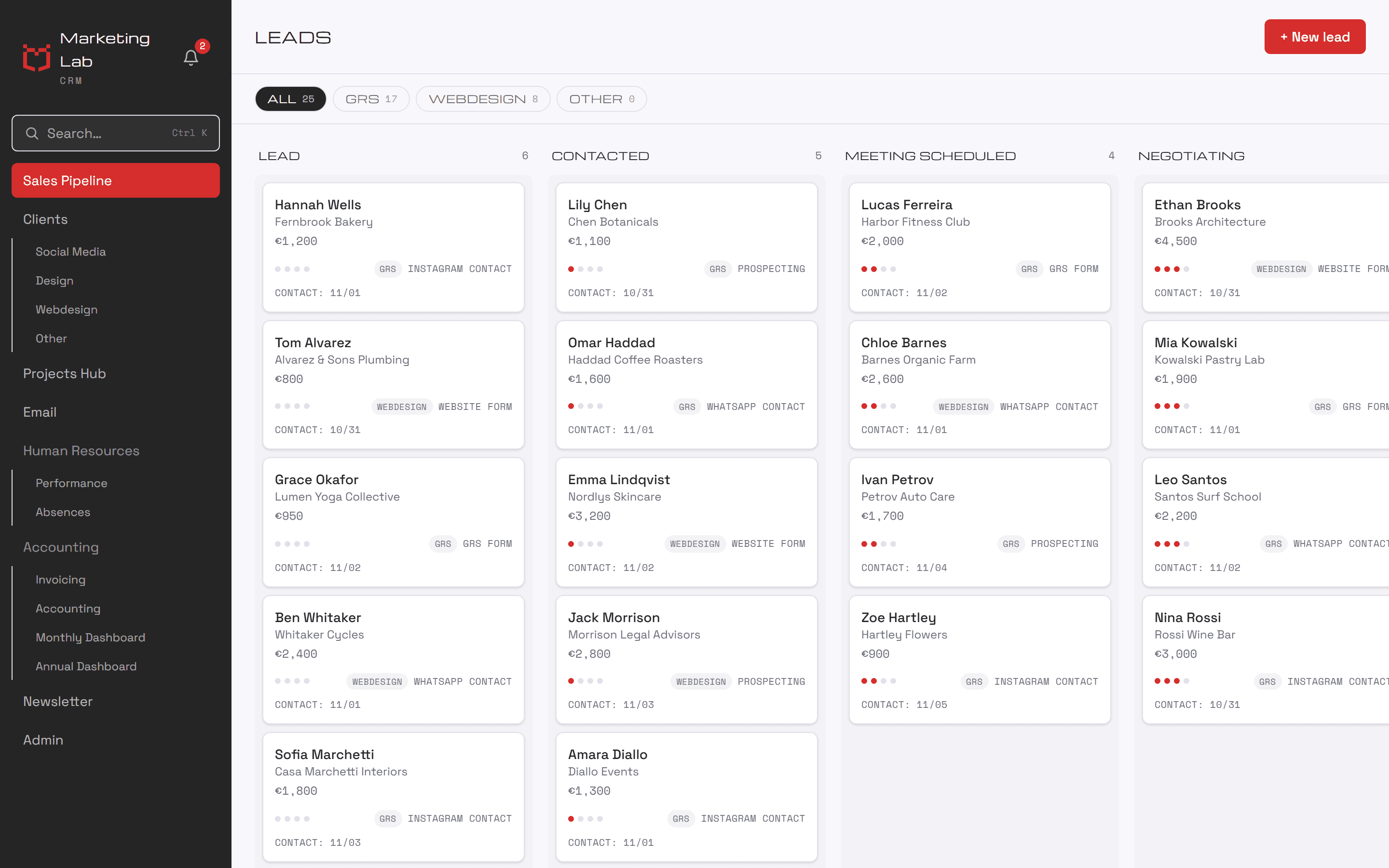
Task: Click the Marketing Lab logo icon
Action: (x=37, y=57)
